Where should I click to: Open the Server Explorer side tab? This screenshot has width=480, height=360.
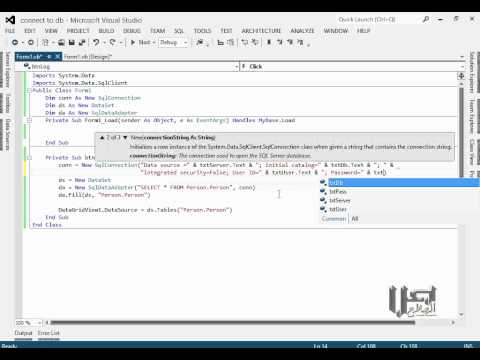[7, 70]
